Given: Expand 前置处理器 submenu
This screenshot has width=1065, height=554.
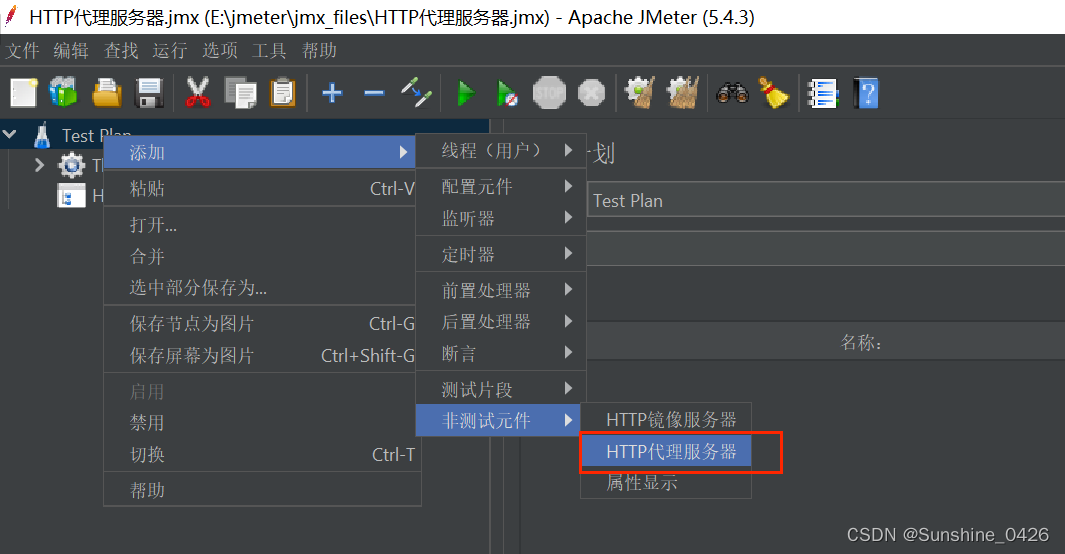Looking at the screenshot, I should (x=501, y=290).
